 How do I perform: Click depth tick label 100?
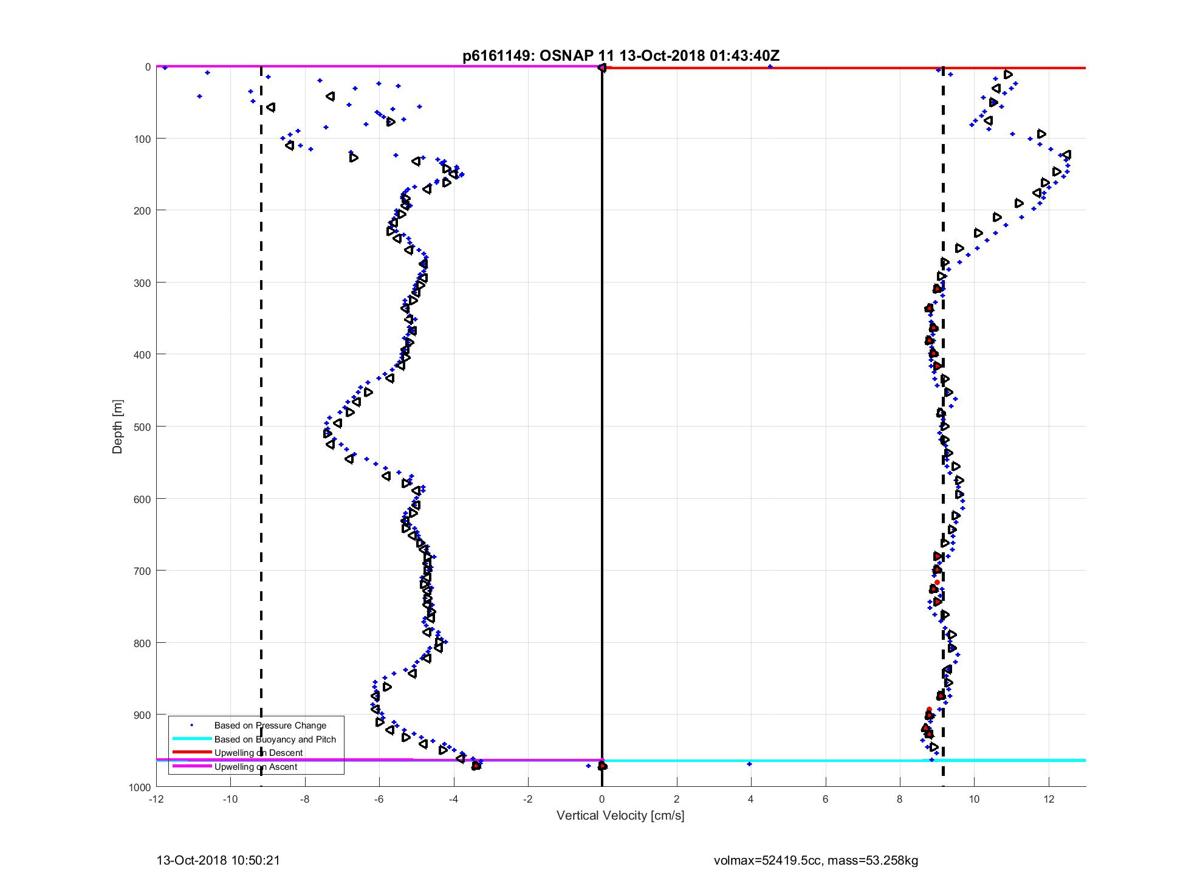(142, 139)
